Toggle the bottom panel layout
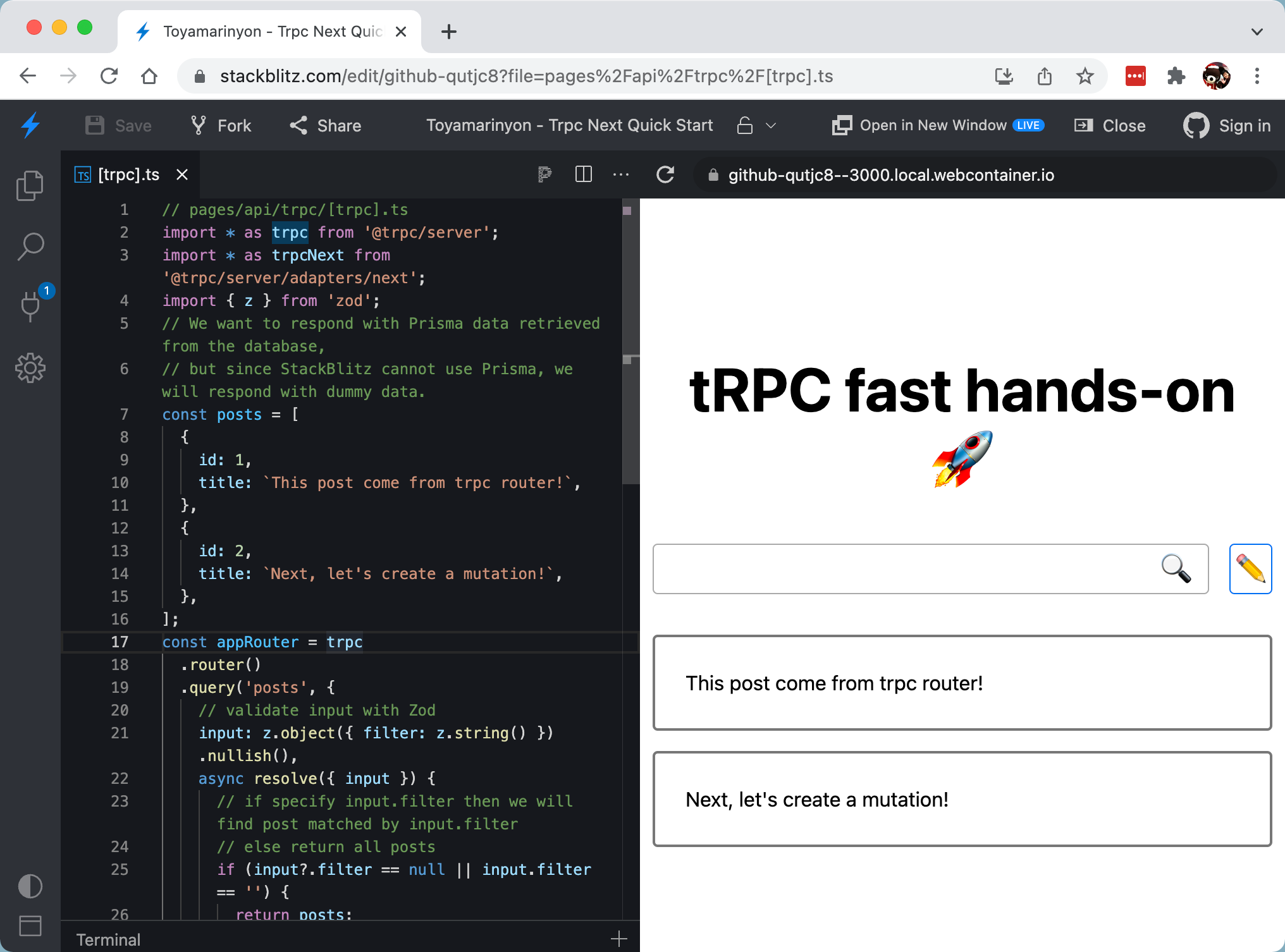Image resolution: width=1285 pixels, height=952 pixels. pos(30,926)
